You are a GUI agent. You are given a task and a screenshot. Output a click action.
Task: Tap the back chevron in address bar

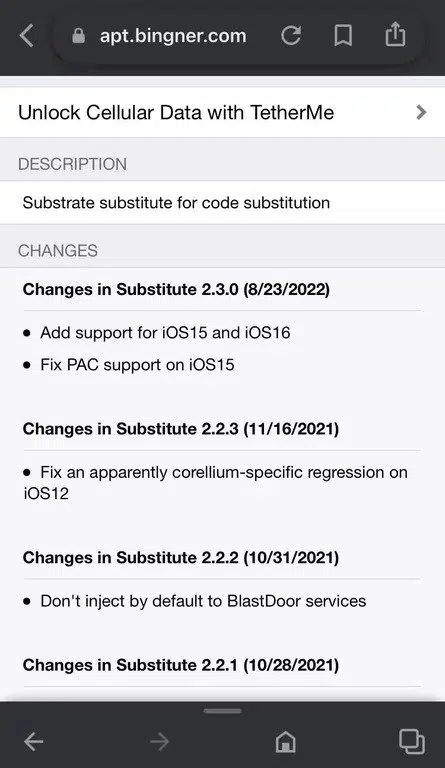(26, 36)
